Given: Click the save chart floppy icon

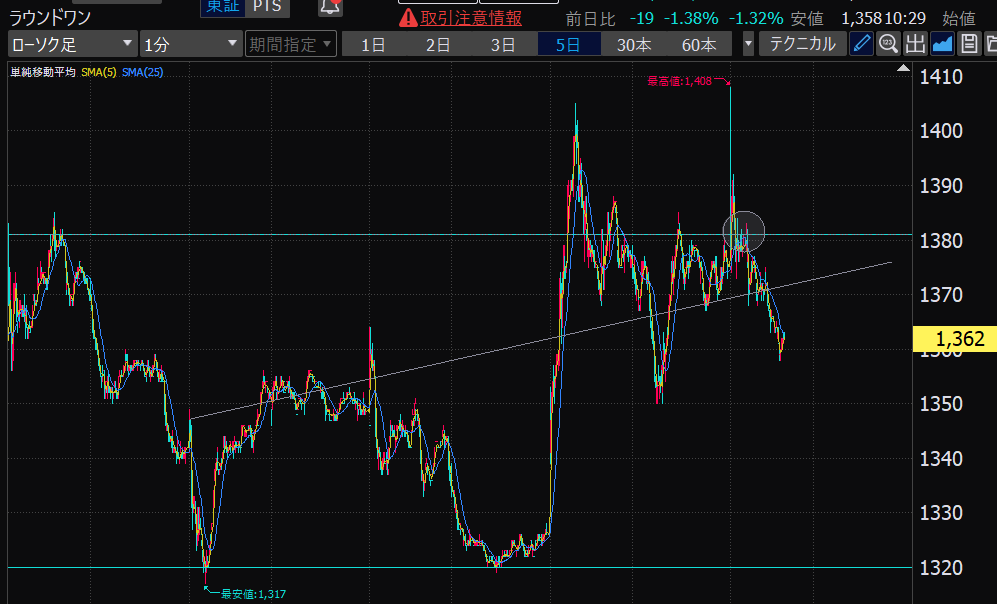Looking at the screenshot, I should tap(968, 44).
